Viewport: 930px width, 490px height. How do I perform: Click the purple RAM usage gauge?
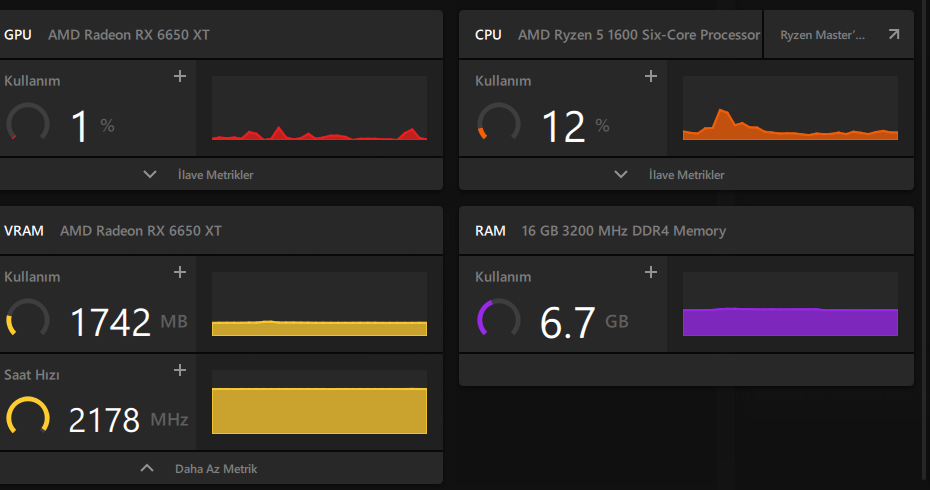[499, 320]
